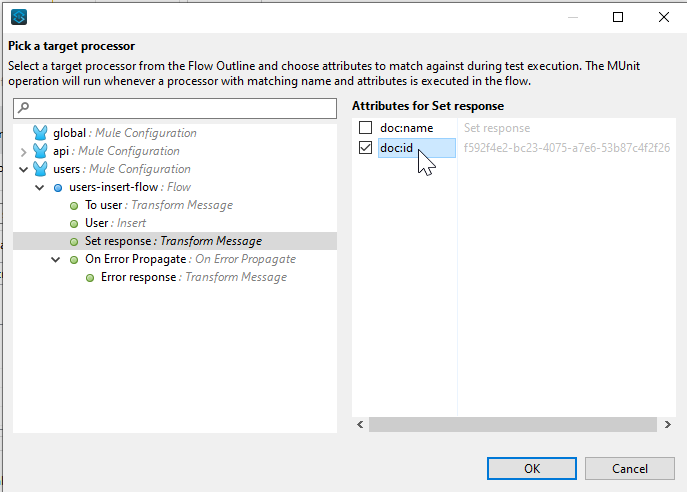Enable the doc:name attribute checkbox
687x492 pixels.
pos(365,128)
